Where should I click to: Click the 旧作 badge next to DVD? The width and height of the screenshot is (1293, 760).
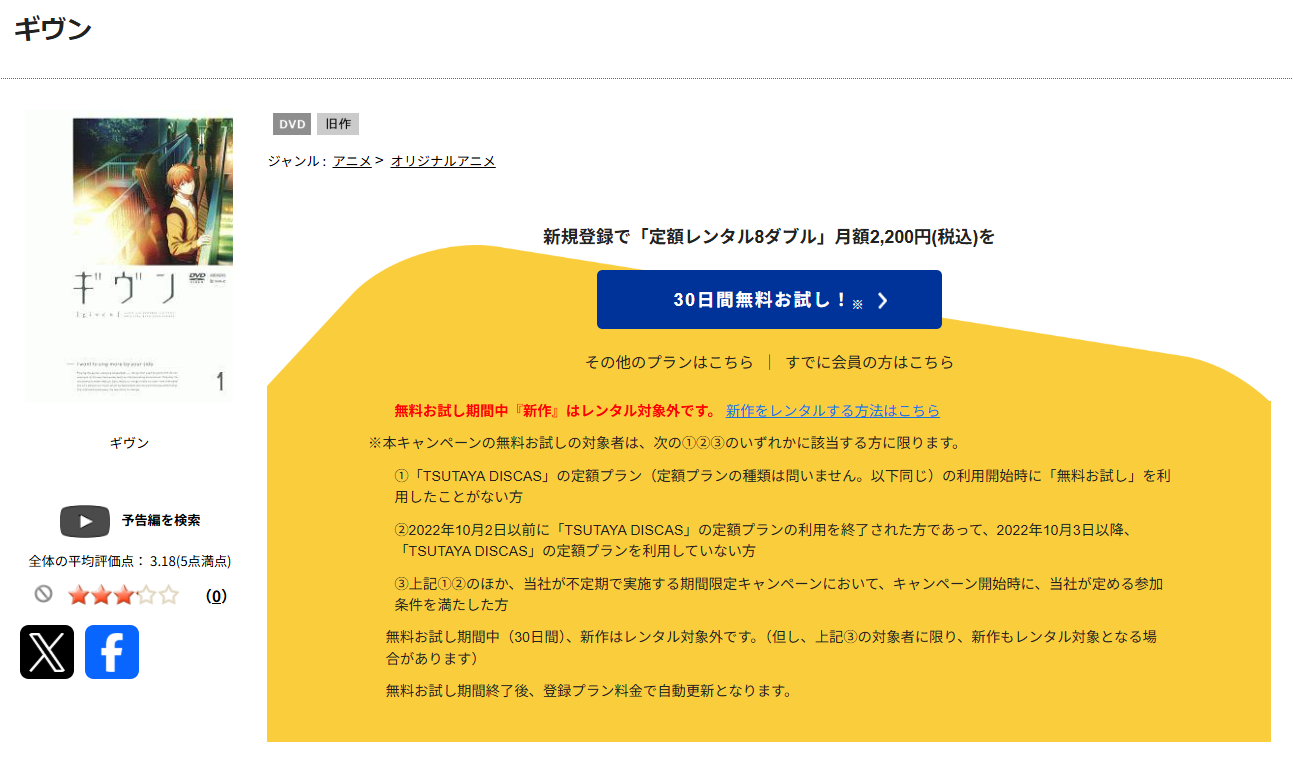(339, 124)
